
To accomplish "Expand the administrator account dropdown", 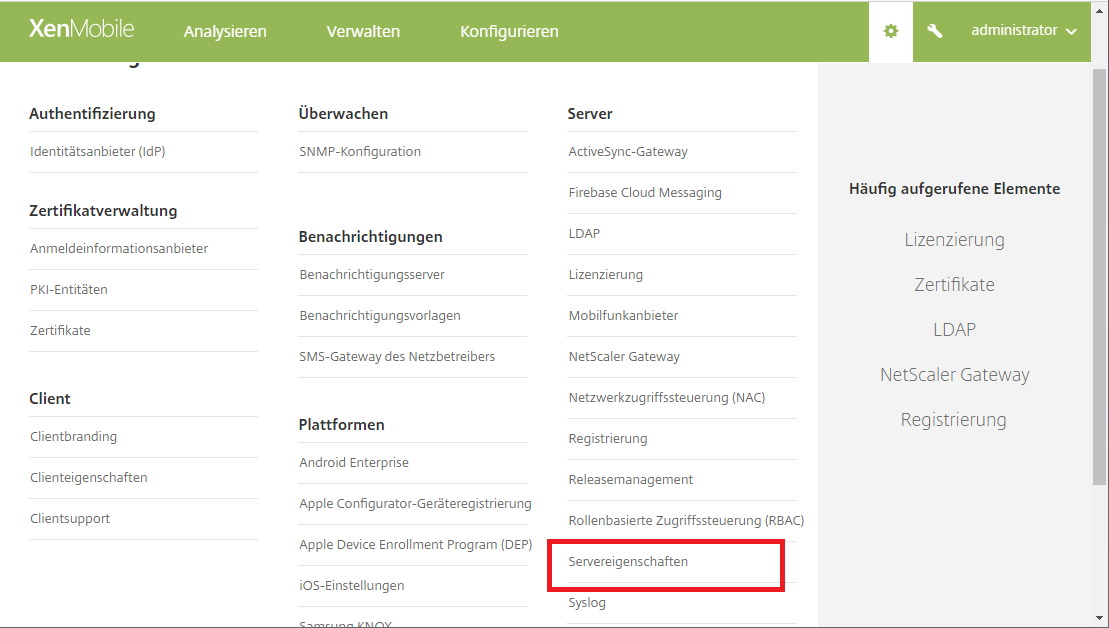I will (1023, 31).
